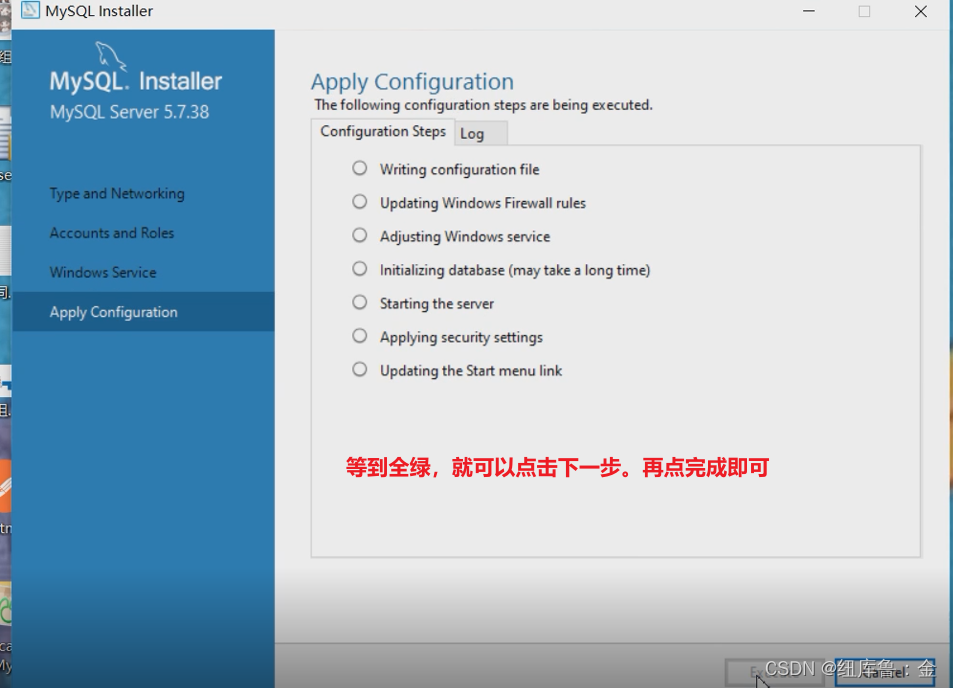This screenshot has width=953, height=688.
Task: Select the Configuration Steps tab
Action: pos(383,132)
